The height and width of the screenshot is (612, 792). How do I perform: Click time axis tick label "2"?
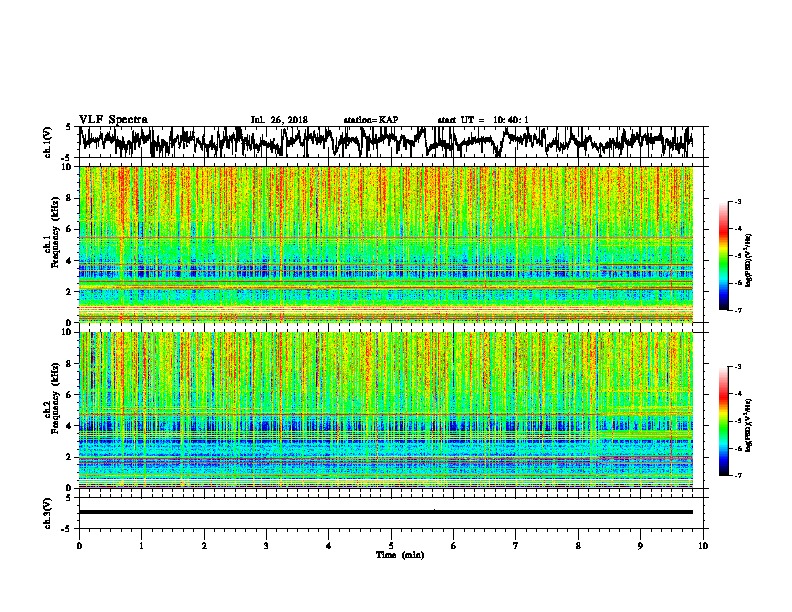tap(204, 545)
